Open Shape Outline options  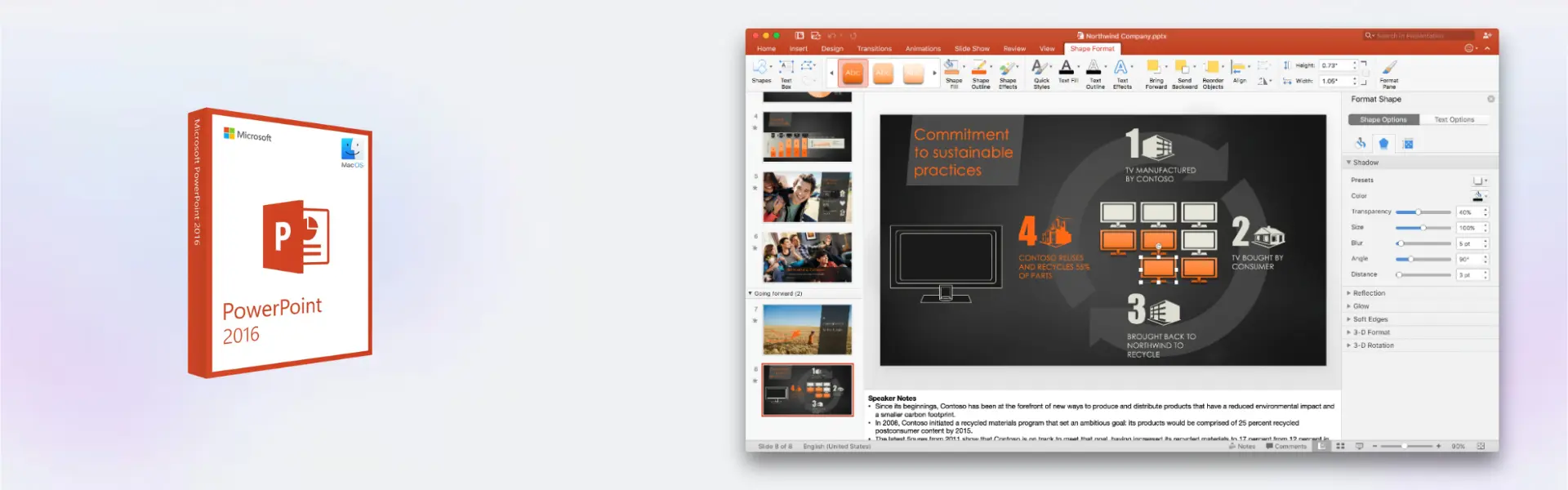(x=981, y=73)
